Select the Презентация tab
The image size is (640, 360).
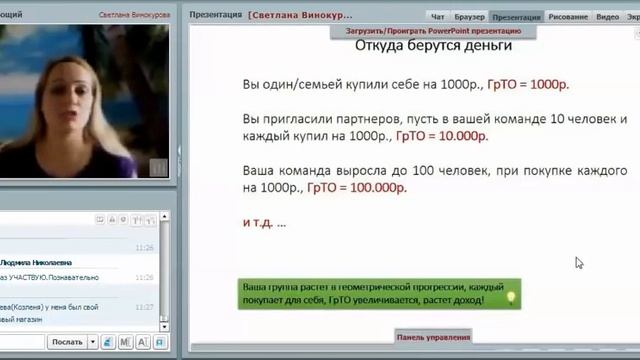(x=516, y=17)
